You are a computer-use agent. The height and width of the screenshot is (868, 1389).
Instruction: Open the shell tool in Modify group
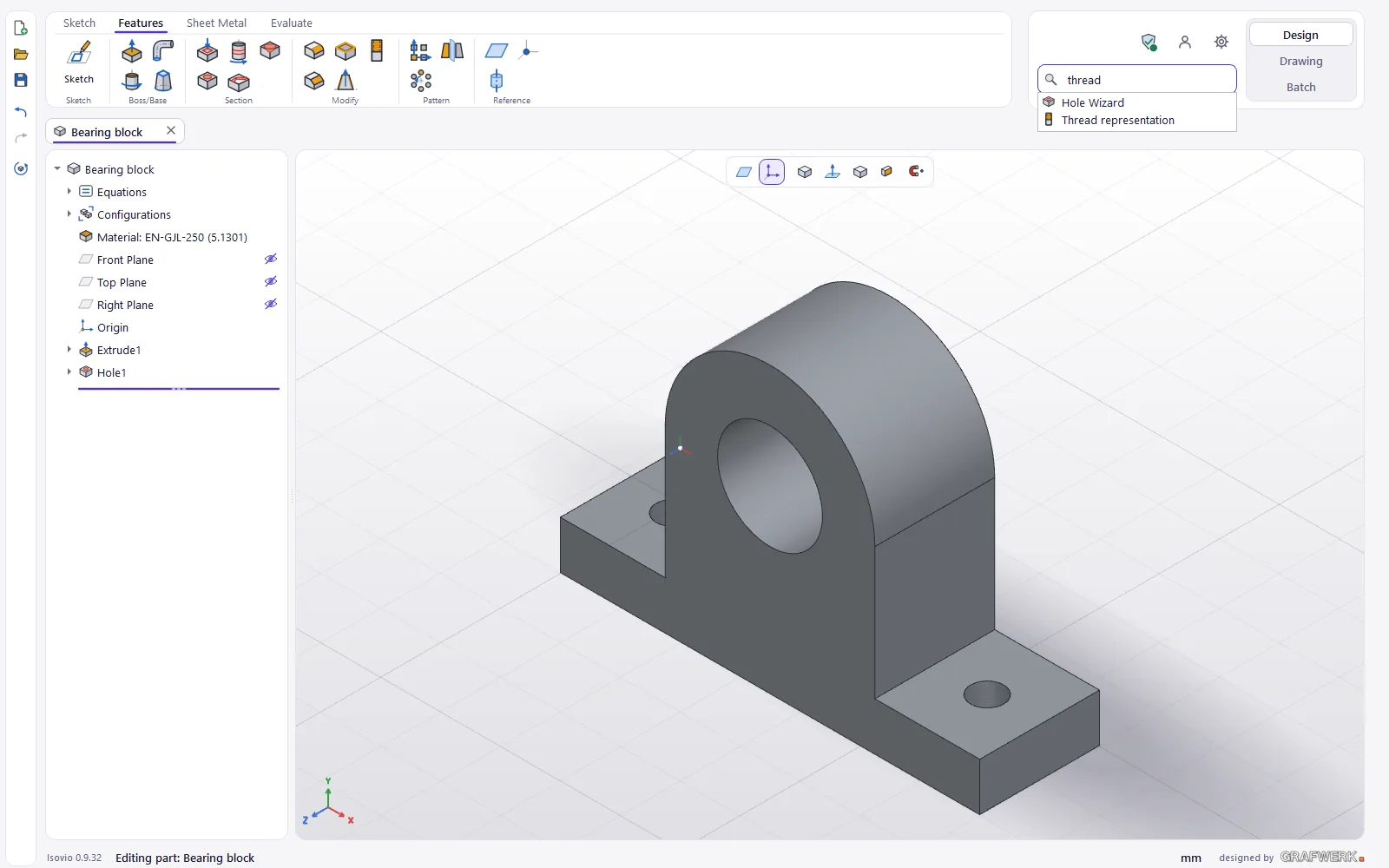click(346, 51)
